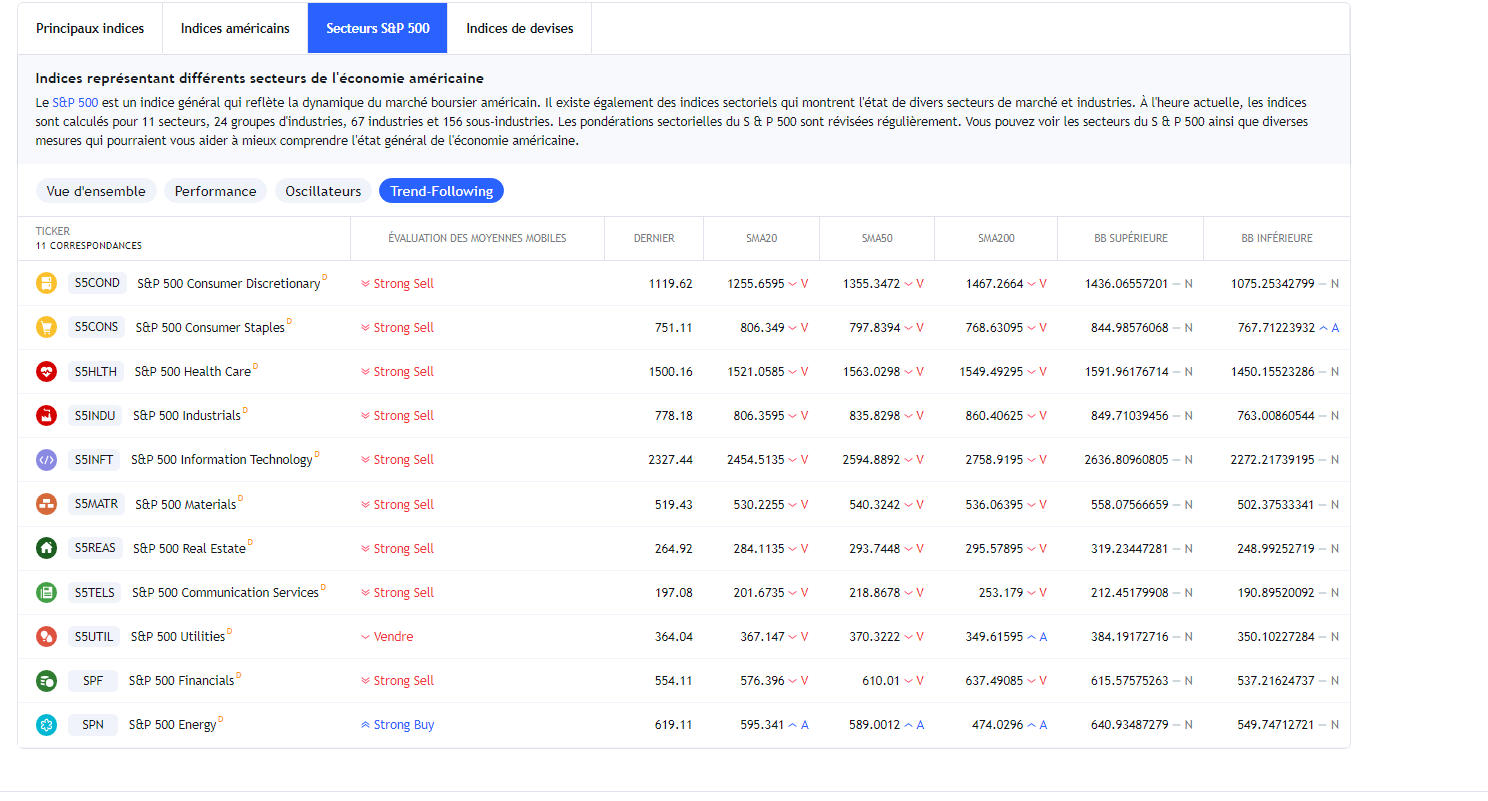Sort by the Ticker column header

click(53, 231)
